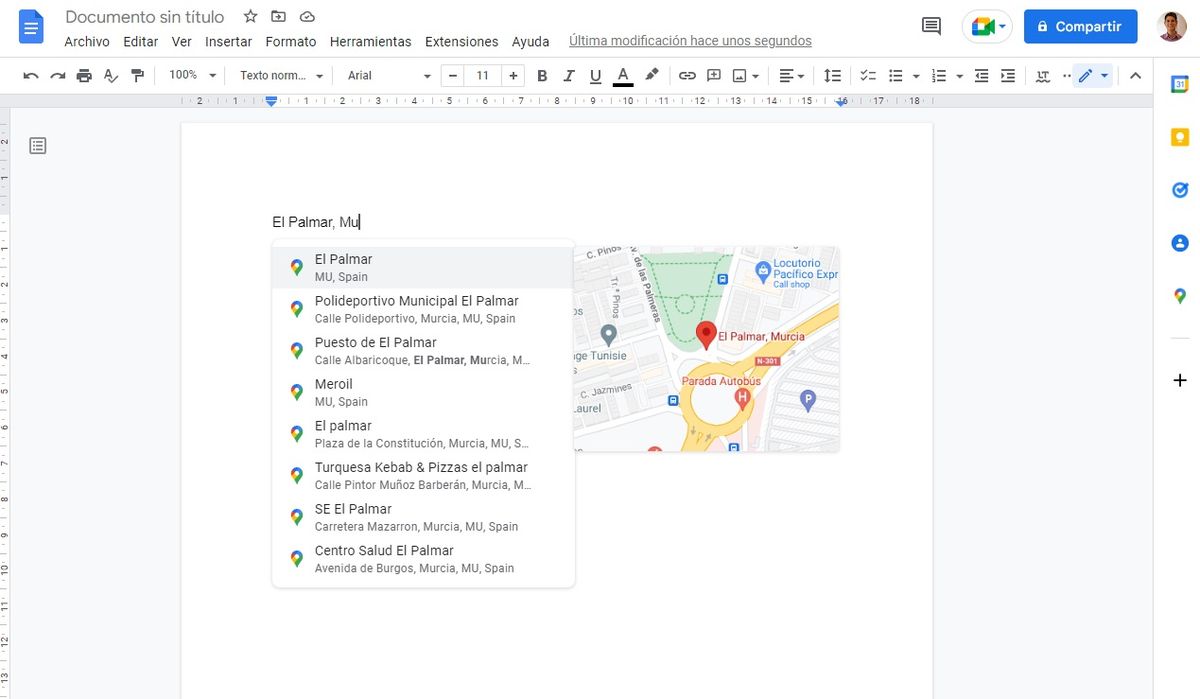Click the undo arrow
1200x699 pixels.
31,75
